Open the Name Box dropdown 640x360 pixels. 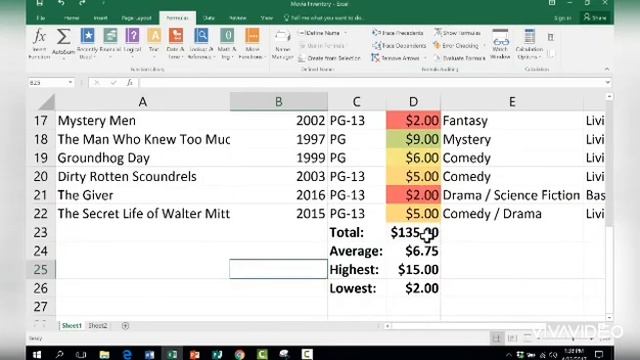click(70, 82)
